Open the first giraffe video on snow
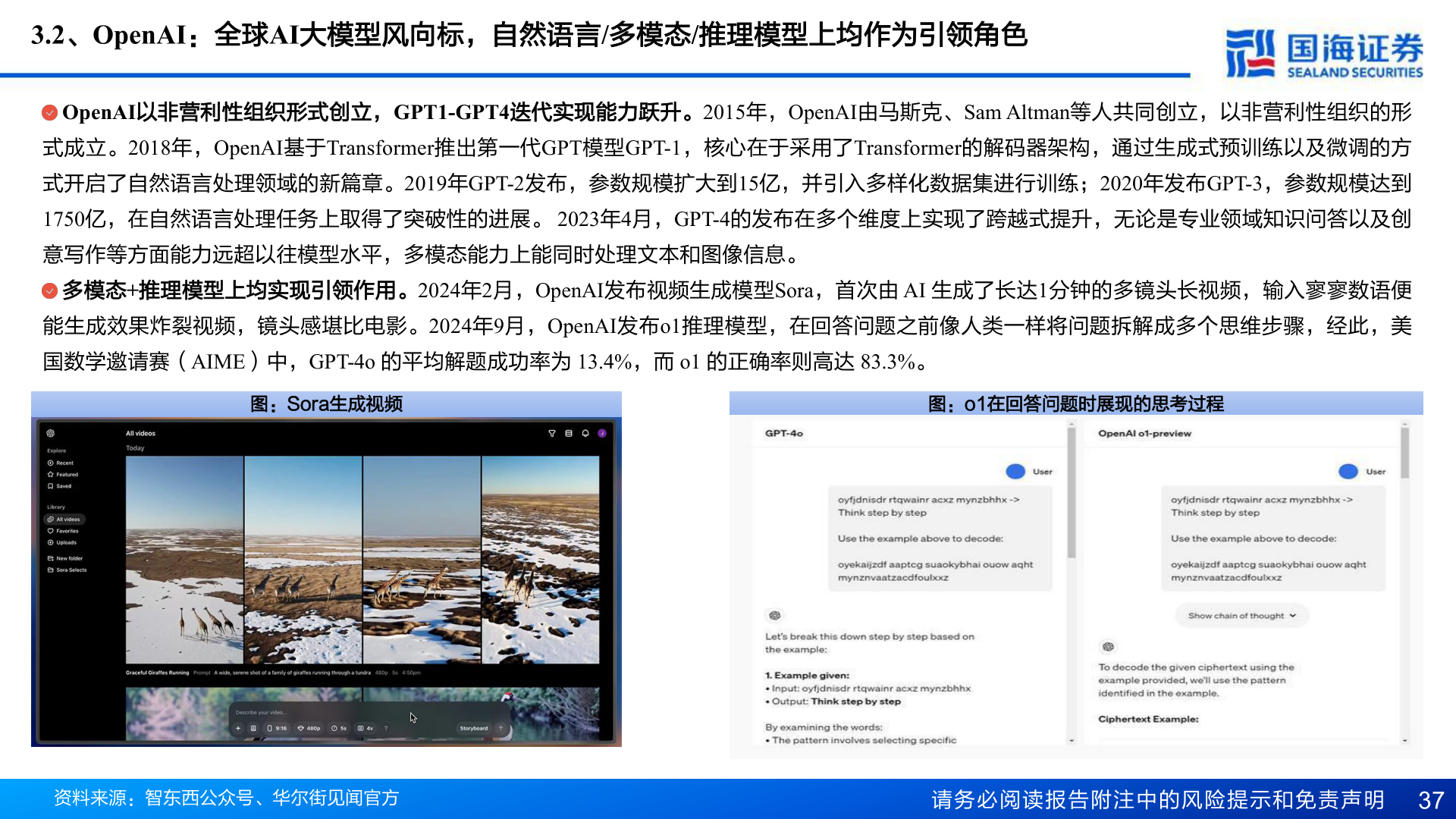The height and width of the screenshot is (819, 1456). click(x=184, y=560)
